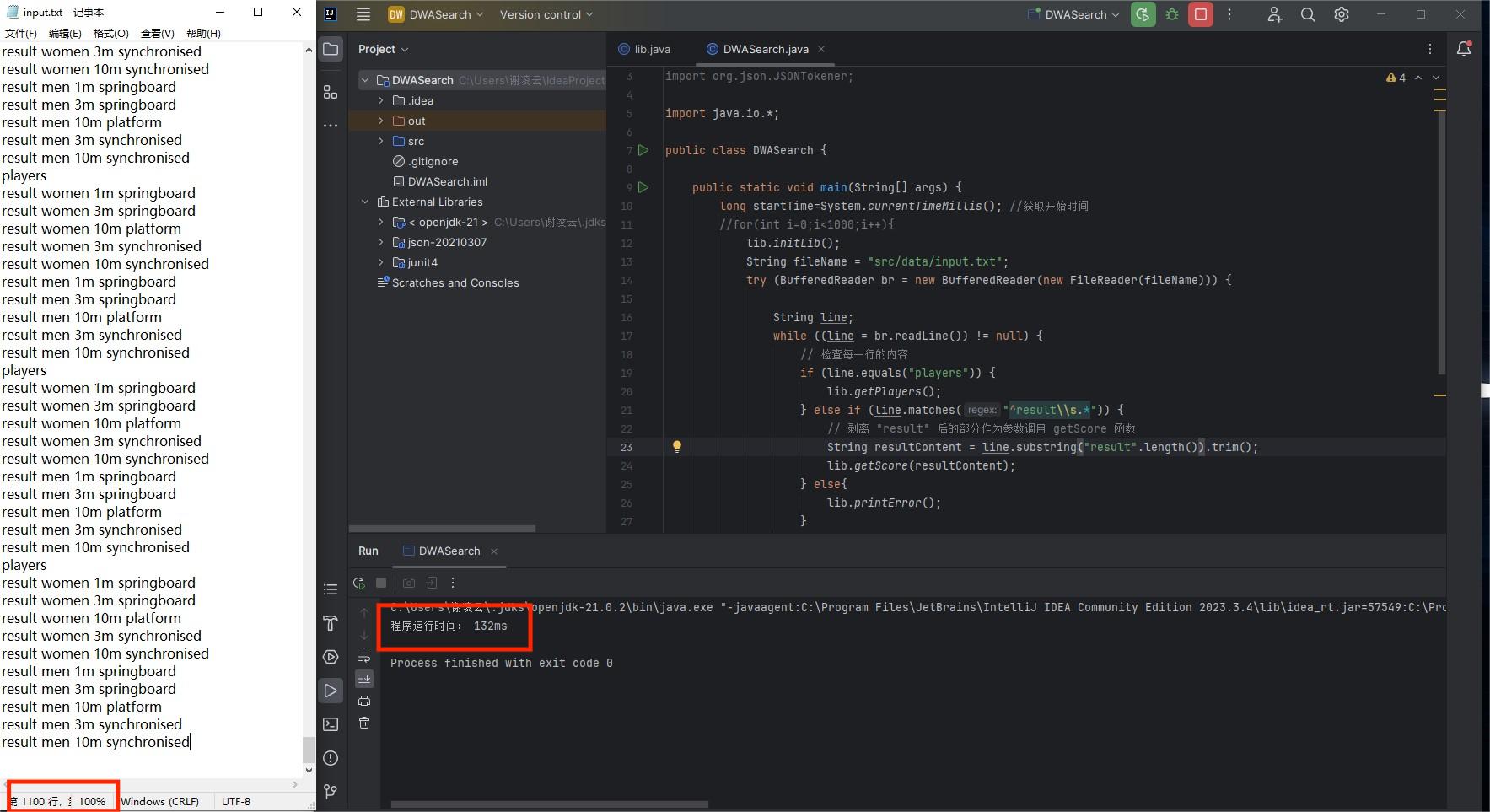This screenshot has width=1490, height=812.
Task: Go to next highlighted error arrow in editor
Action: tap(1436, 78)
